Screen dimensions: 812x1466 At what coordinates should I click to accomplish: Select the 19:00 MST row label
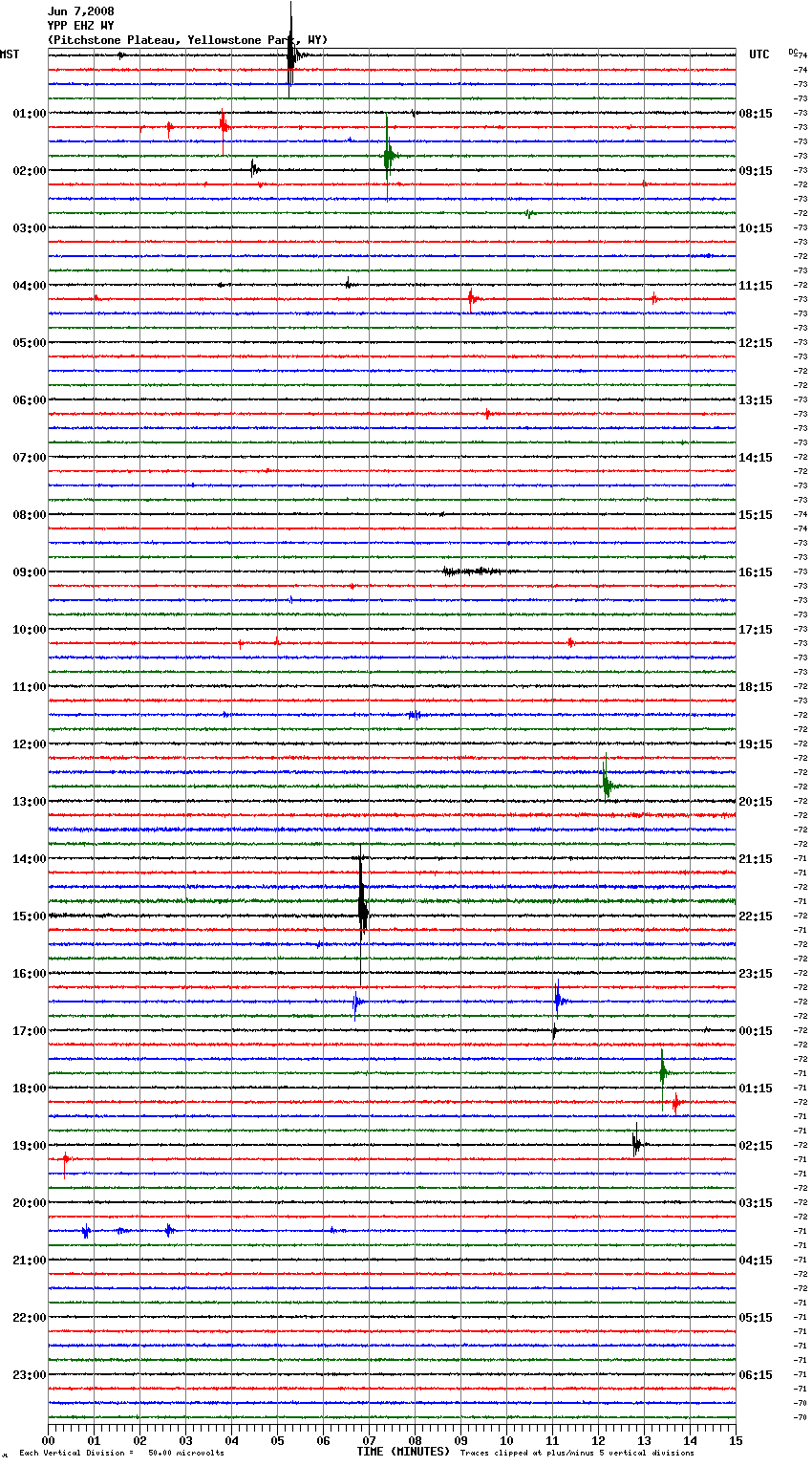[30, 1146]
